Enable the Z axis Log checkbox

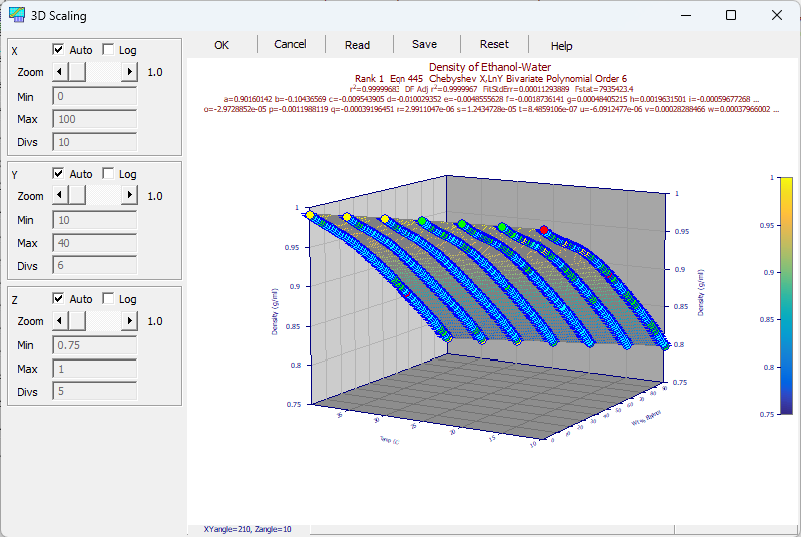[x=108, y=298]
